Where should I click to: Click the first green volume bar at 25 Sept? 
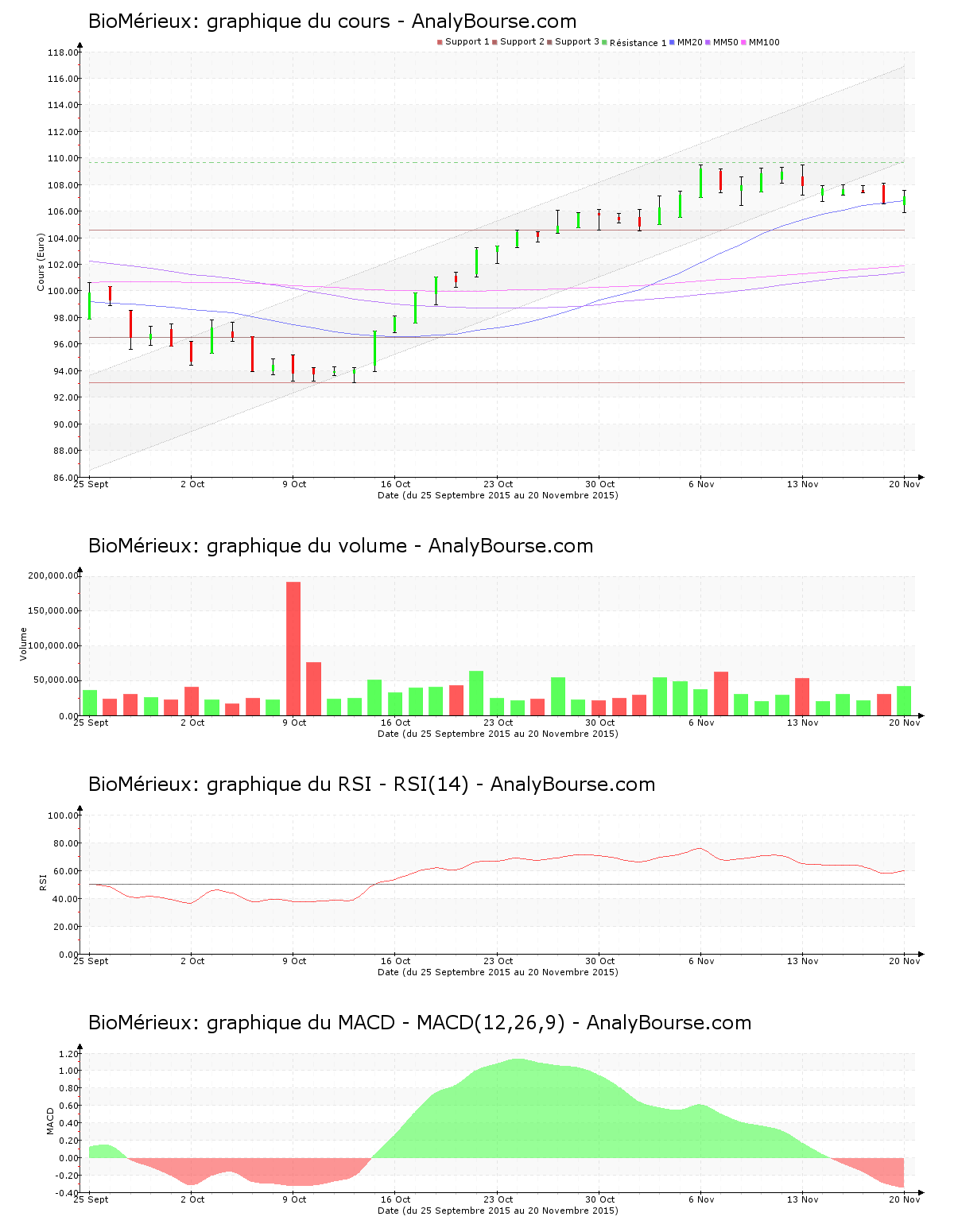90,703
